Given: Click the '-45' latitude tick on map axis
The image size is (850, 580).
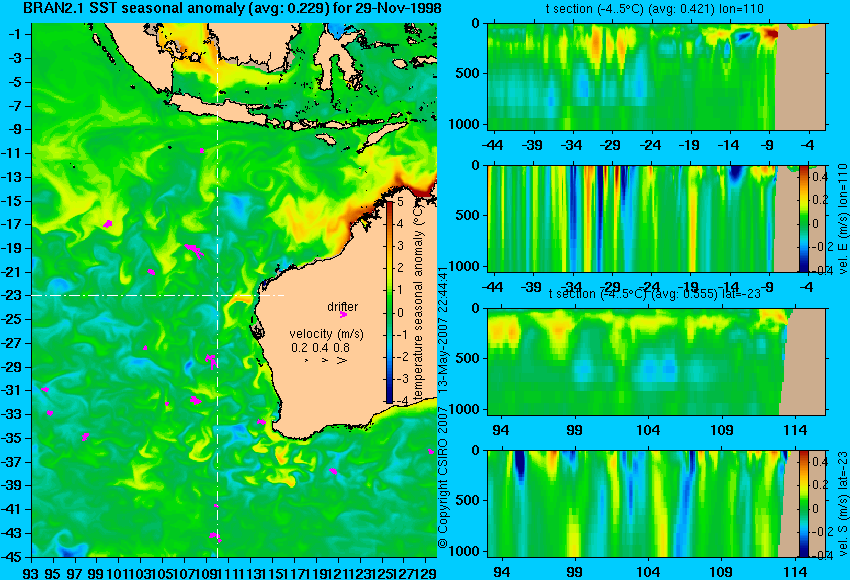Looking at the screenshot, I should 14,557.
